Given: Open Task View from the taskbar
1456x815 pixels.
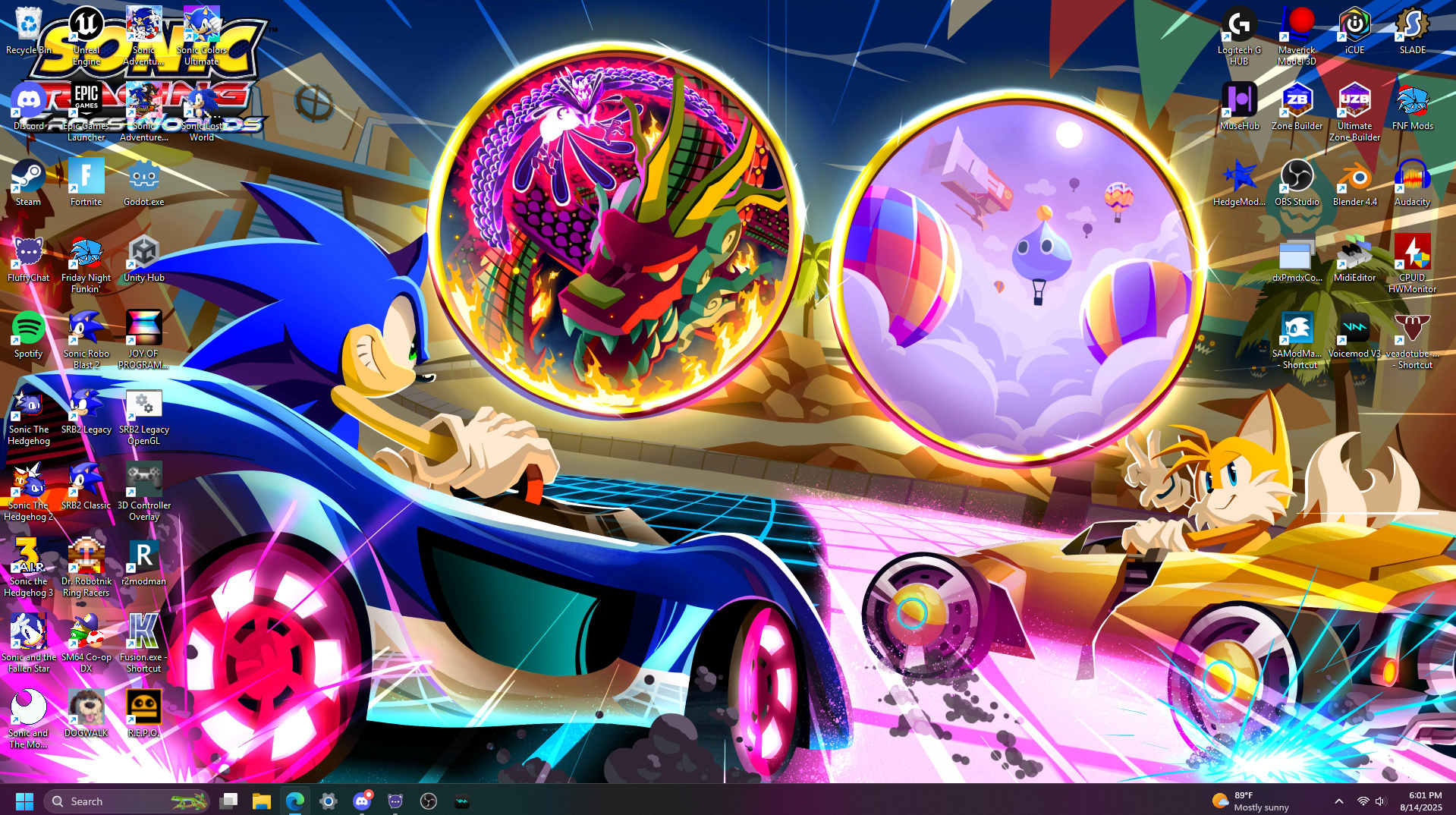Looking at the screenshot, I should [228, 801].
